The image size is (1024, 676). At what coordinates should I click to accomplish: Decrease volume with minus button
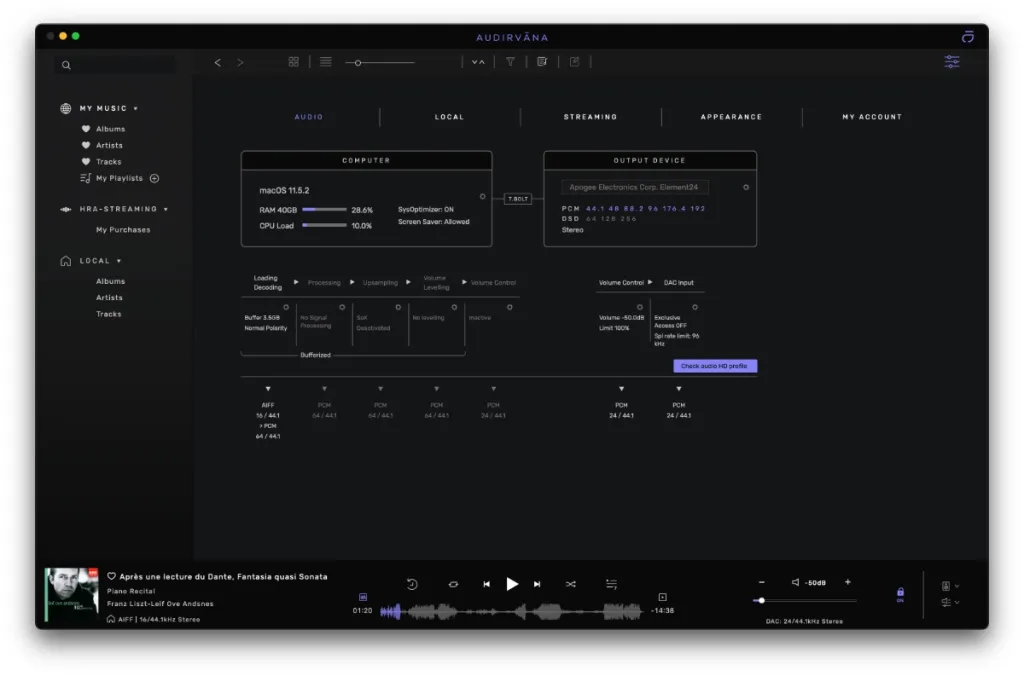[x=761, y=582]
